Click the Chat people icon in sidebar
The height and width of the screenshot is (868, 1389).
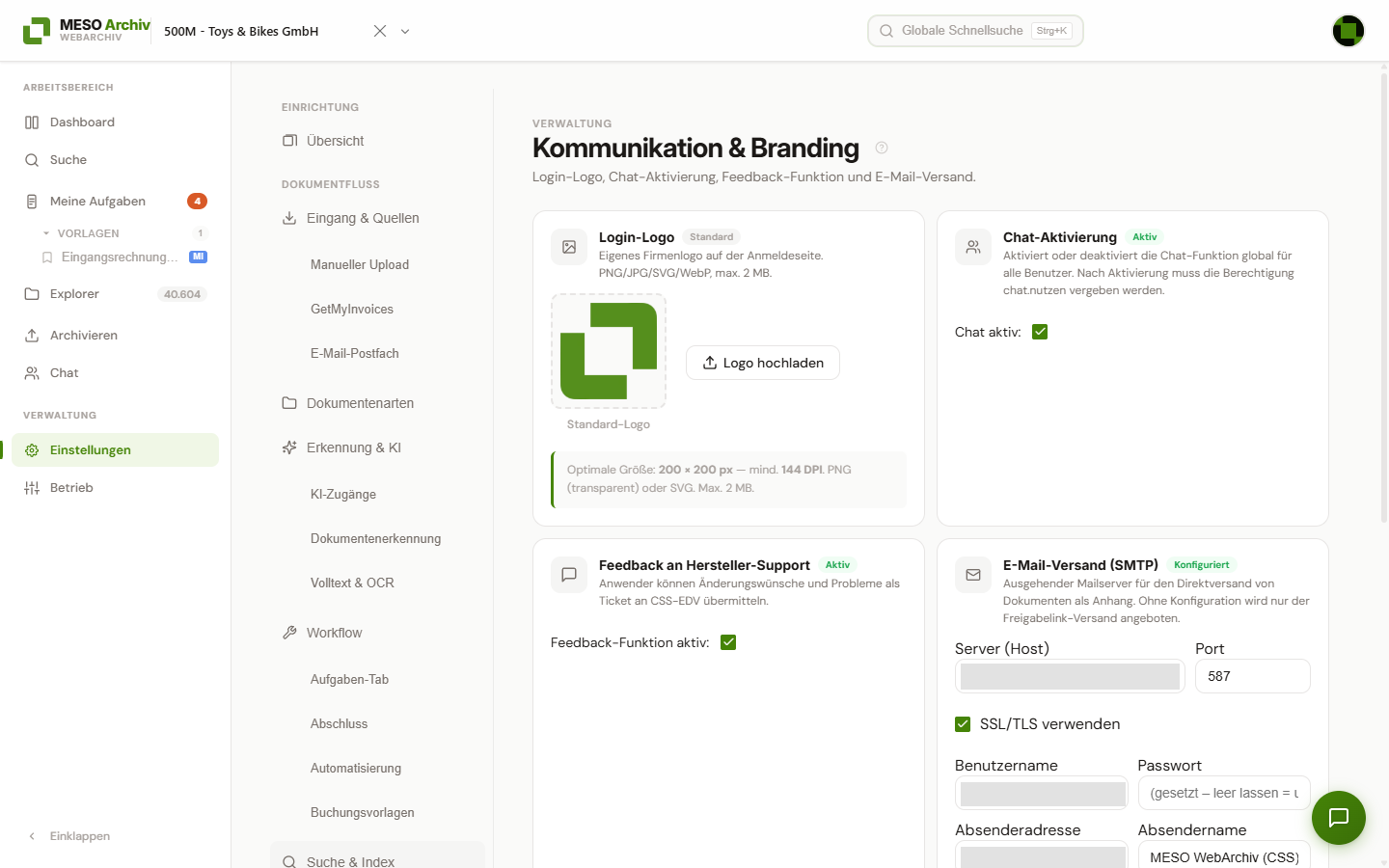(32, 373)
